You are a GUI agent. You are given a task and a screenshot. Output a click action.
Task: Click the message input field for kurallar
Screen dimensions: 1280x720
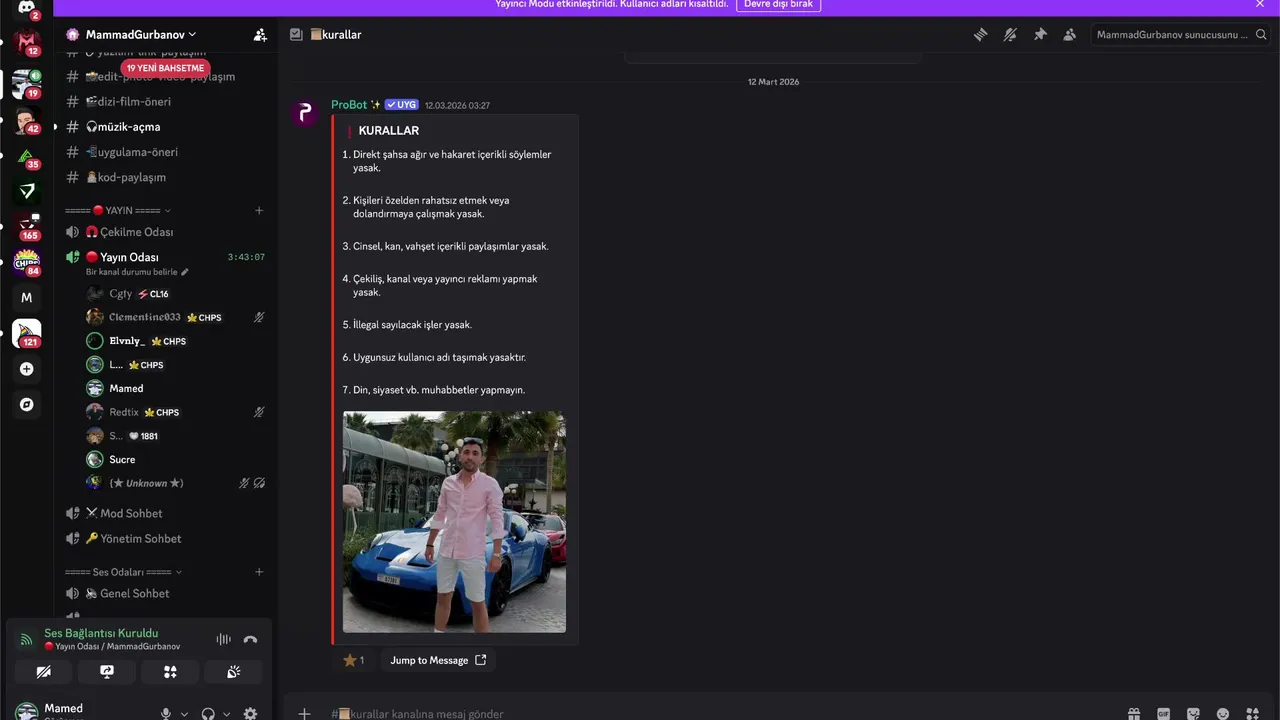[700, 714]
